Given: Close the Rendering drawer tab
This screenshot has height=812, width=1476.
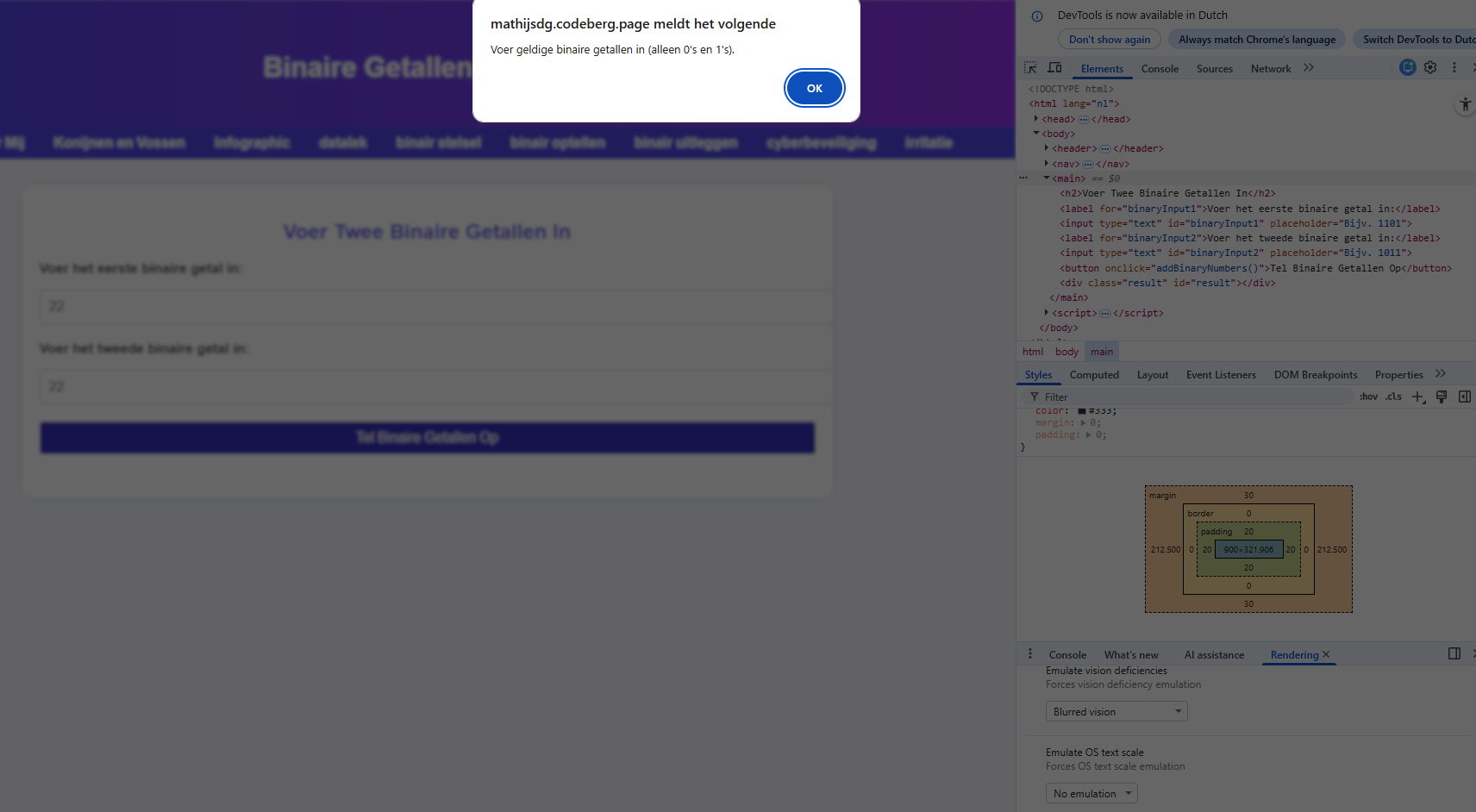Looking at the screenshot, I should click(x=1326, y=654).
